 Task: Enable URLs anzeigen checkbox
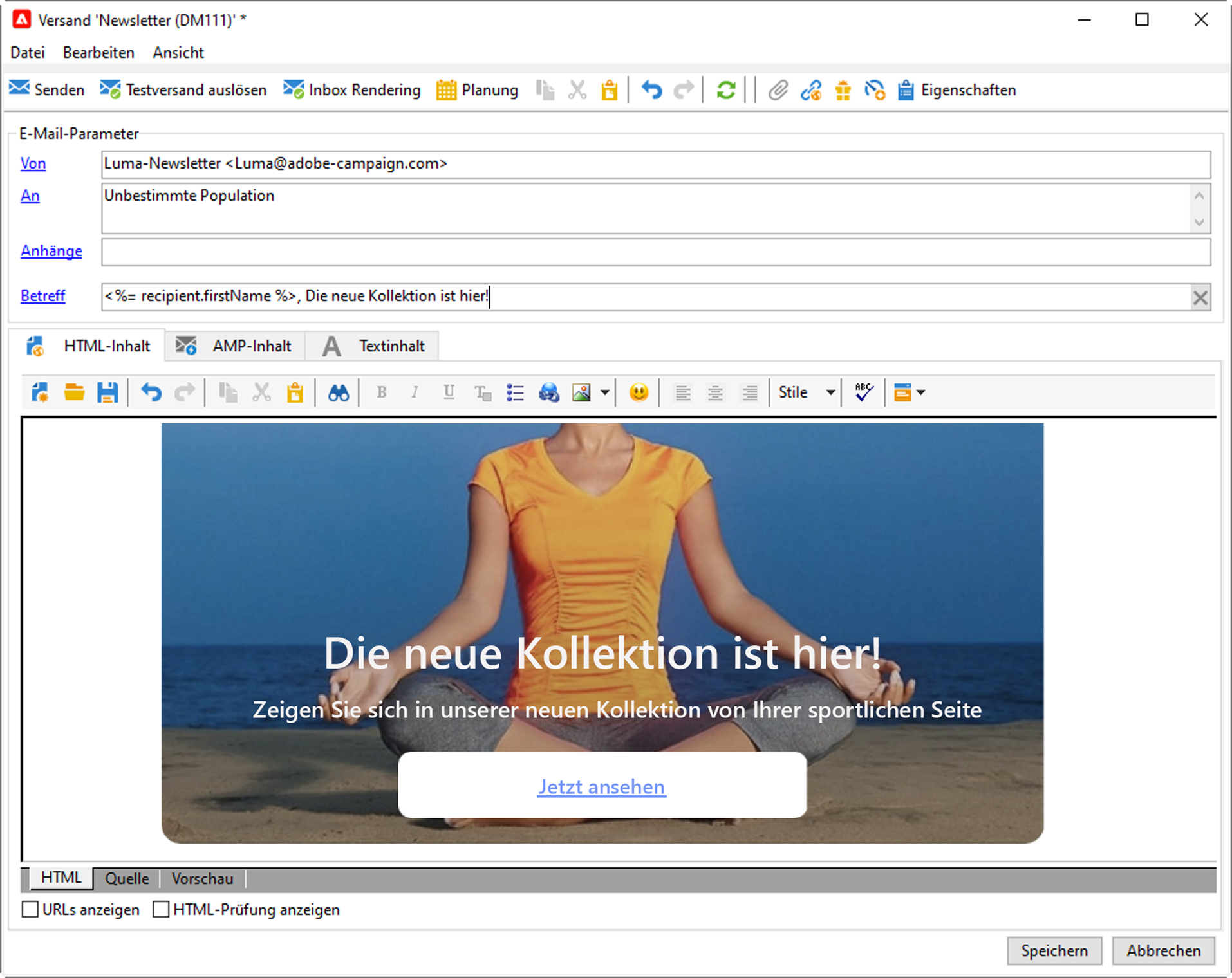[x=30, y=910]
